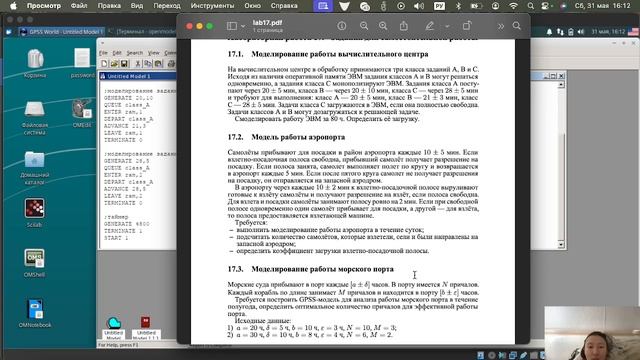Launch OMShell from the desktop
The width and height of the screenshot is (640, 360).
click(x=34, y=263)
